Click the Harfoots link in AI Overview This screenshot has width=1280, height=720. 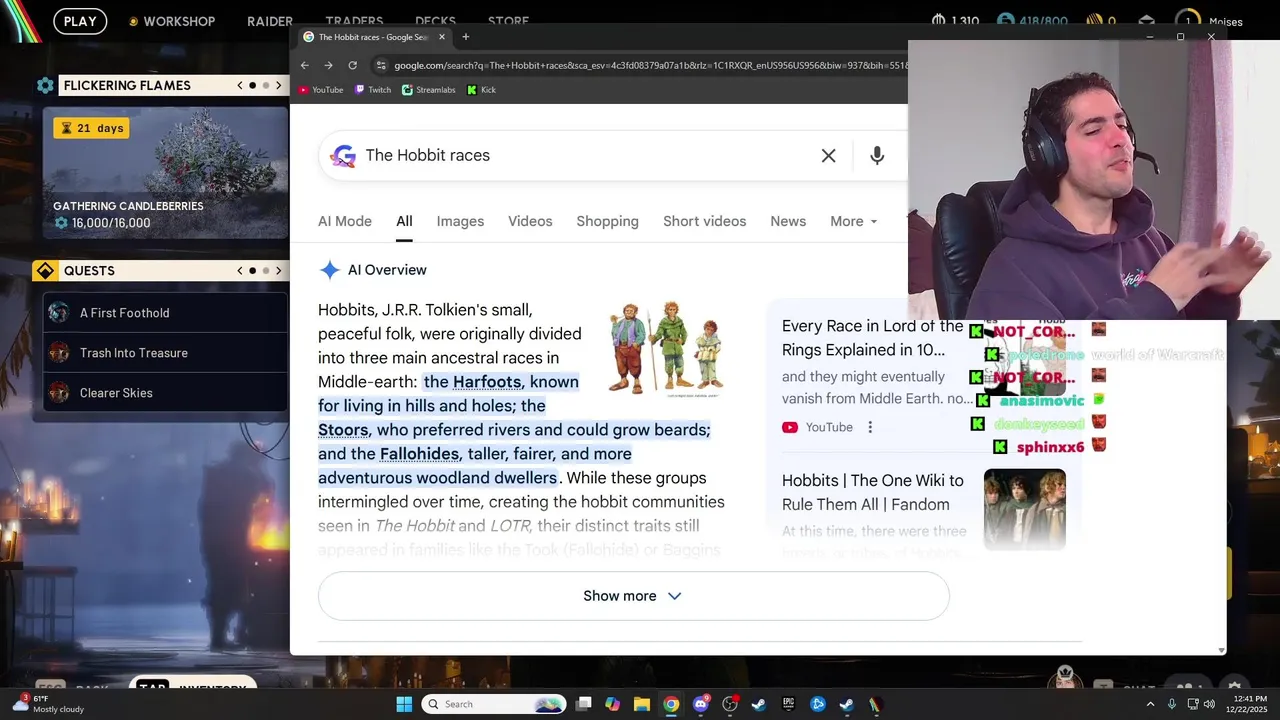click(x=487, y=382)
